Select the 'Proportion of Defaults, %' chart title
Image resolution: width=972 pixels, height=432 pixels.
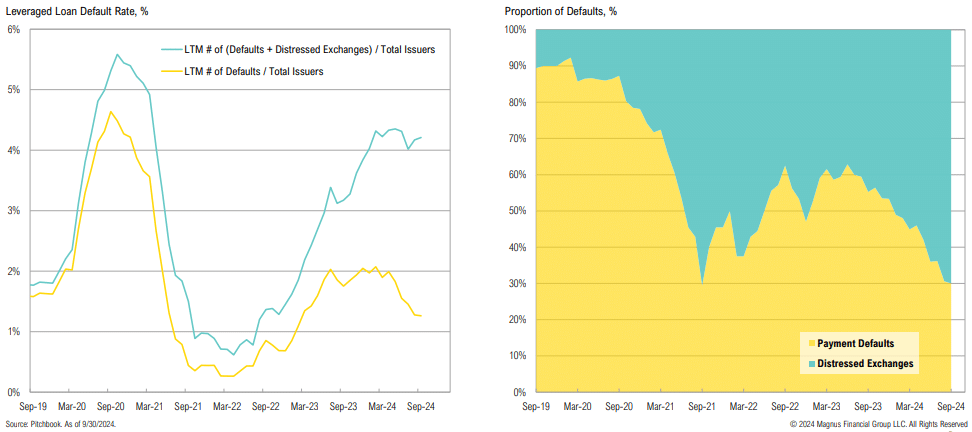pos(561,11)
